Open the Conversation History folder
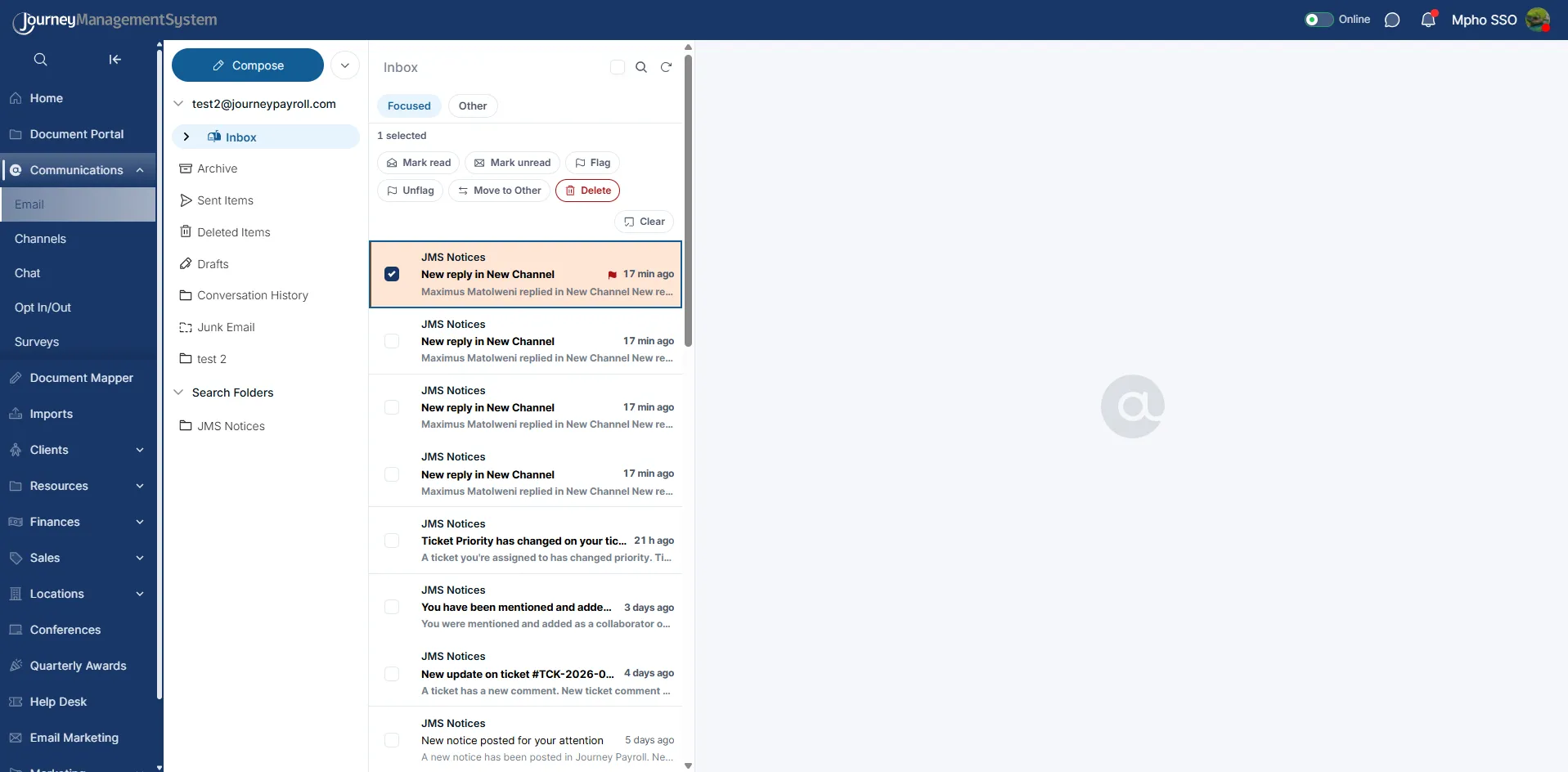1568x772 pixels. pos(244,295)
